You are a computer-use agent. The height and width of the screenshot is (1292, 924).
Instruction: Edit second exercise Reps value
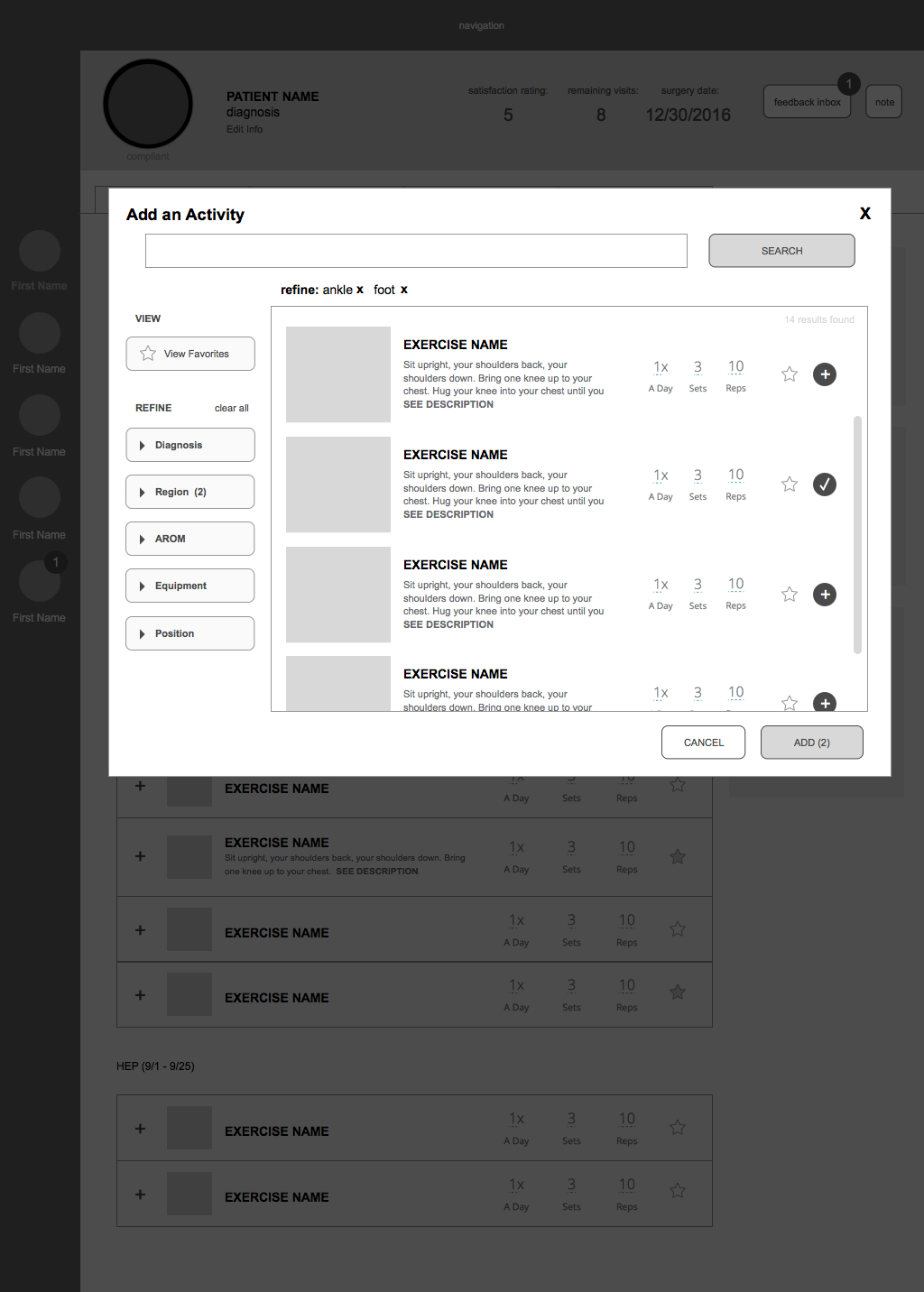736,475
